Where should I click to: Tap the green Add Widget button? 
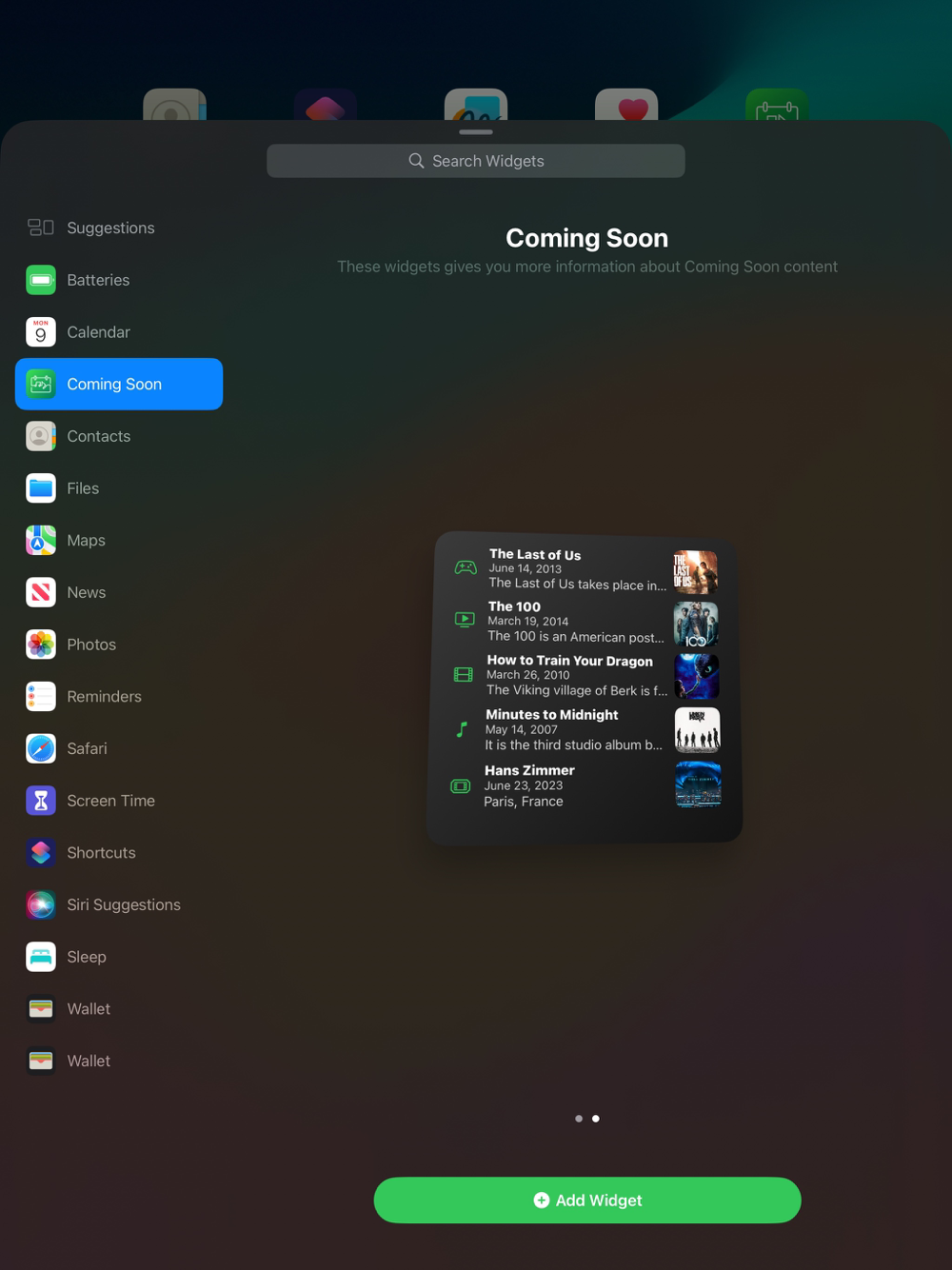tap(587, 1201)
